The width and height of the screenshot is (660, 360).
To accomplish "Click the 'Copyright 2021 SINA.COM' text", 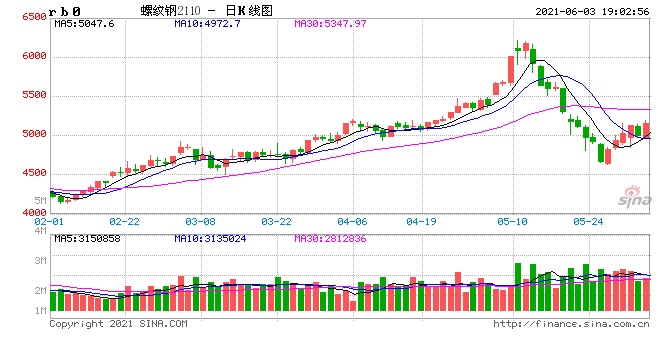I will 118,324.
